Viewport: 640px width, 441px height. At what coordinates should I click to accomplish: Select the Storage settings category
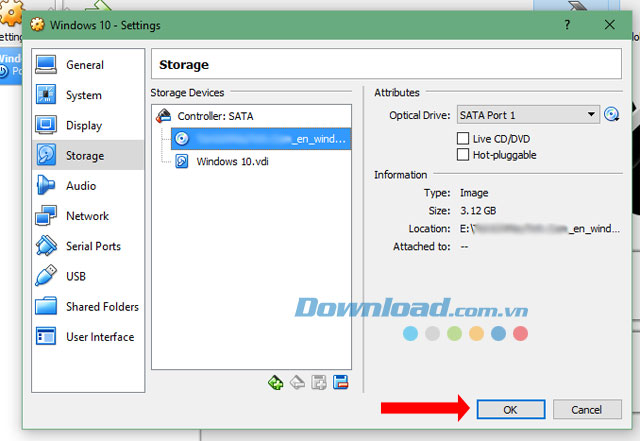[88, 156]
